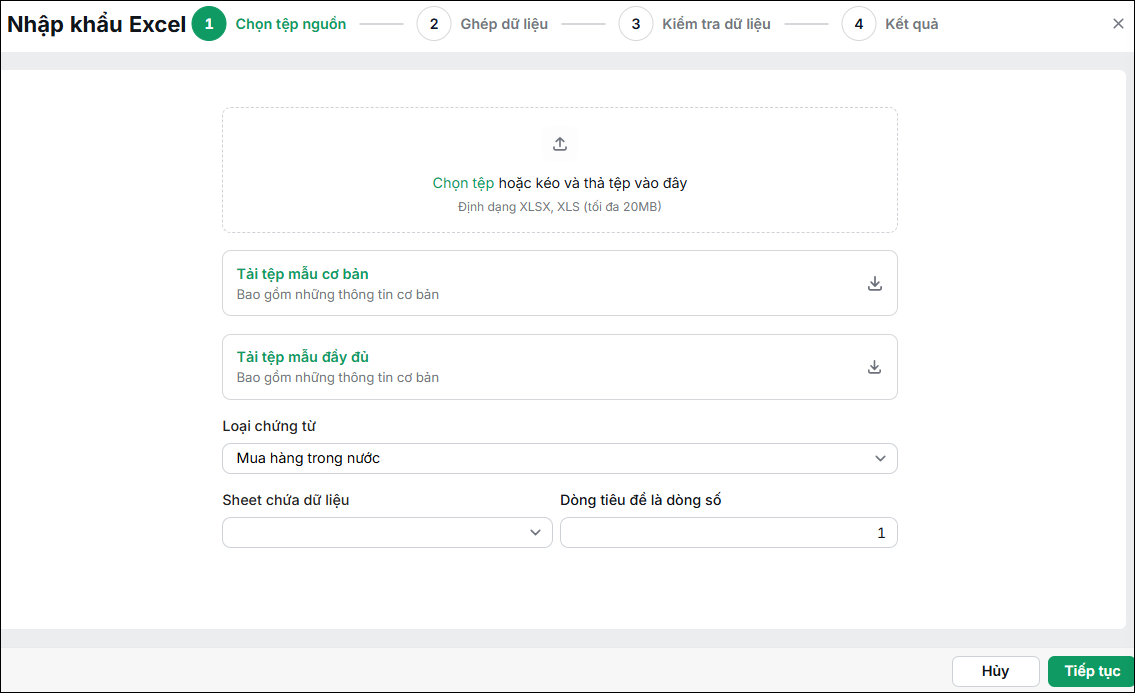Click step 2 circle number icon

[434, 24]
